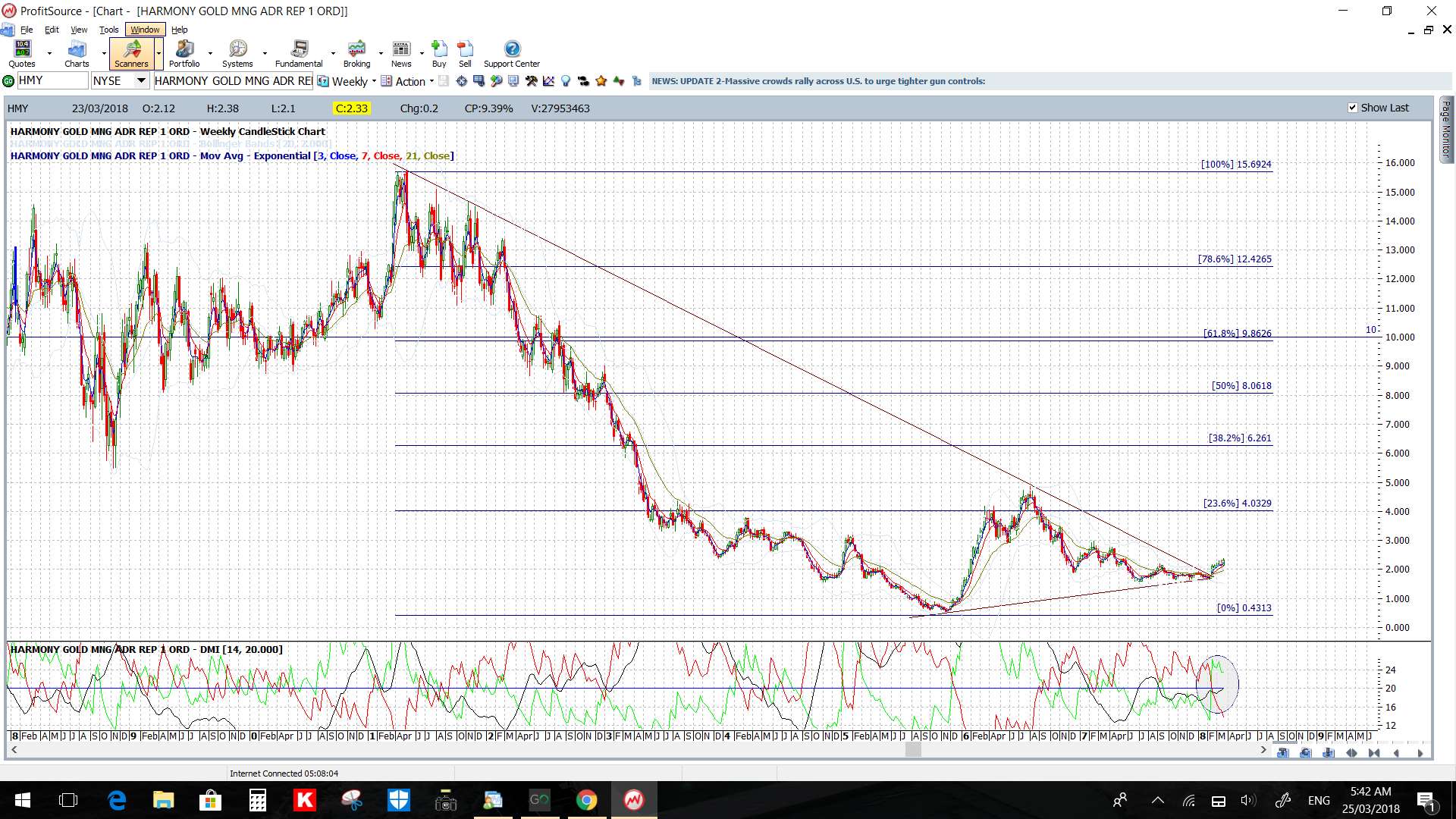
Task: Open Google Chrome from the taskbar
Action: tap(586, 800)
